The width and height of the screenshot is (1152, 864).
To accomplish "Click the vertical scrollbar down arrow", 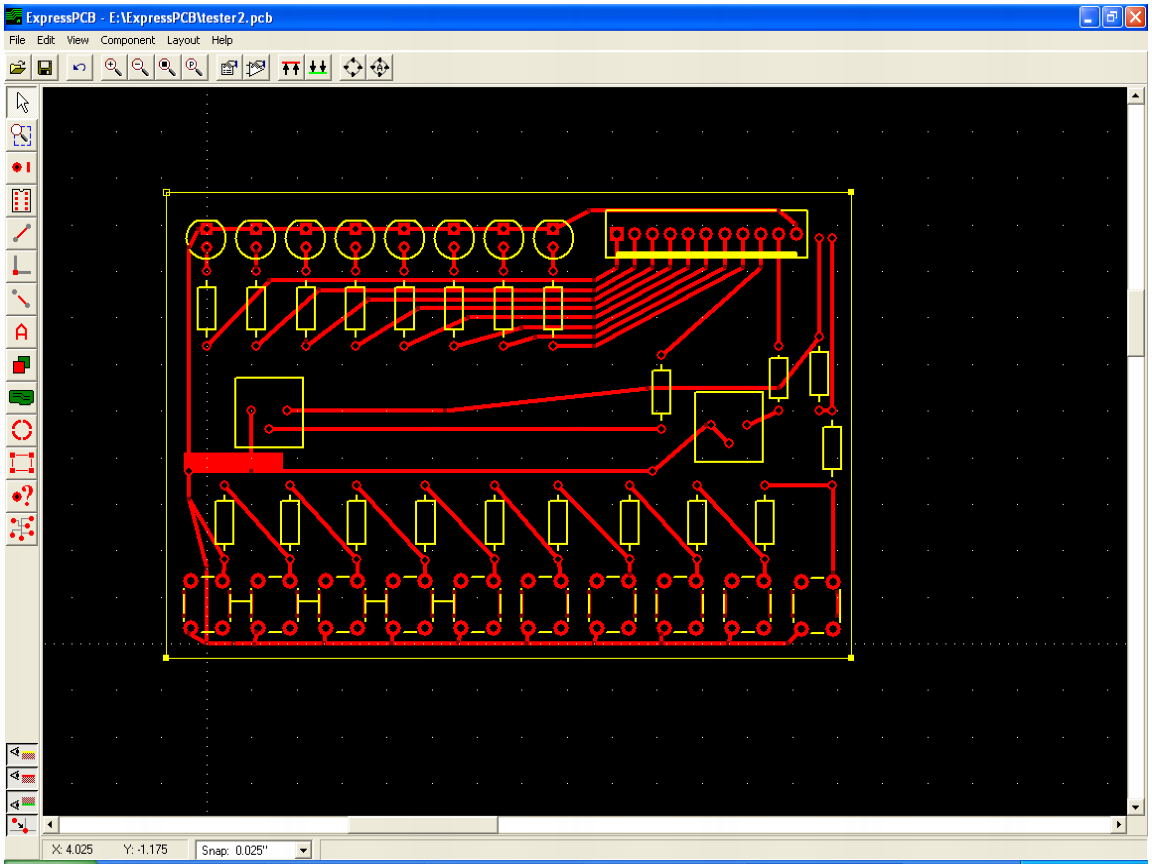I will coord(1136,807).
